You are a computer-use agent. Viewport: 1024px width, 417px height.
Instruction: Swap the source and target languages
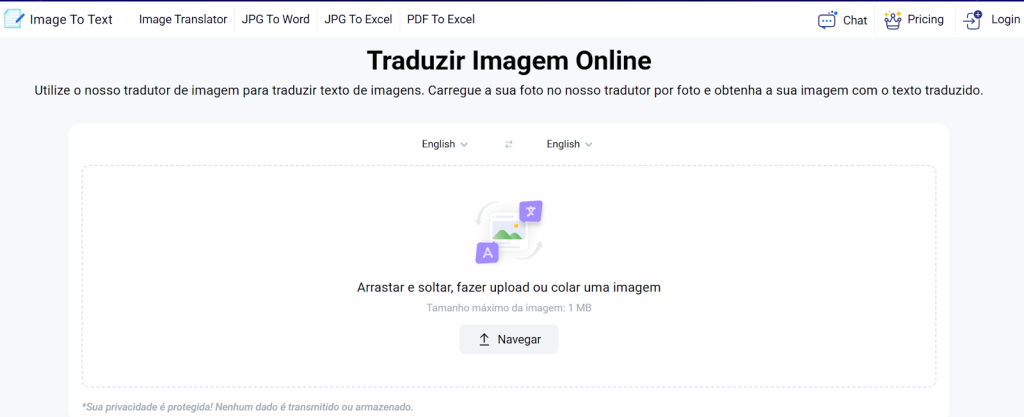[508, 144]
